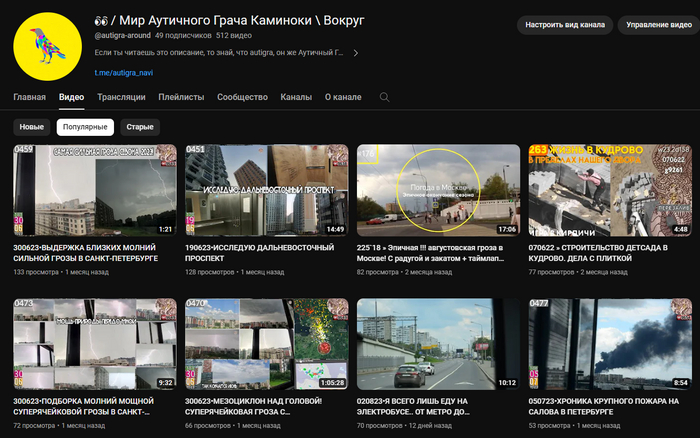Open the "Сообщество" tab

[242, 97]
